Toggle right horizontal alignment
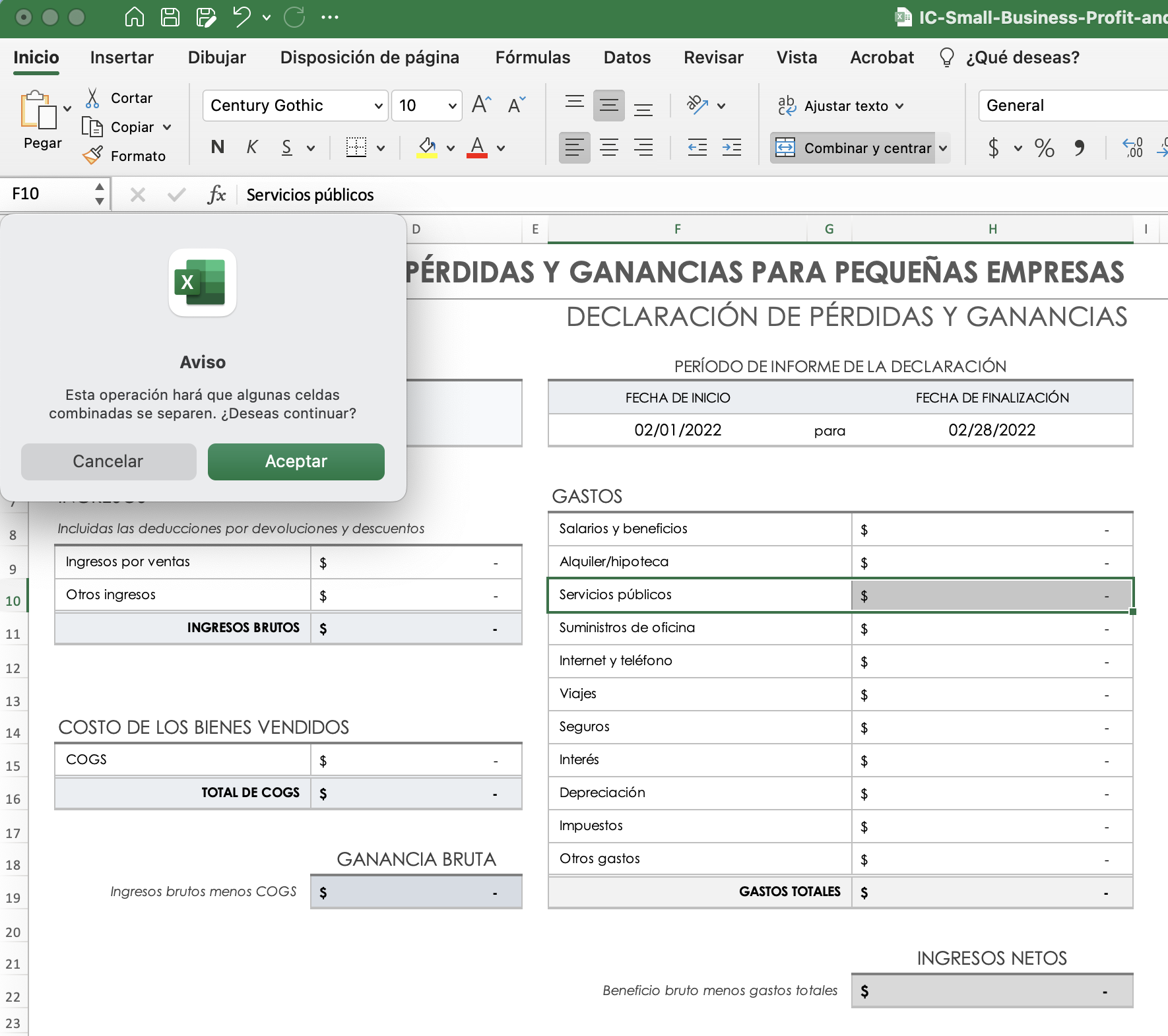Screen dimensions: 1168x1036 click(643, 147)
